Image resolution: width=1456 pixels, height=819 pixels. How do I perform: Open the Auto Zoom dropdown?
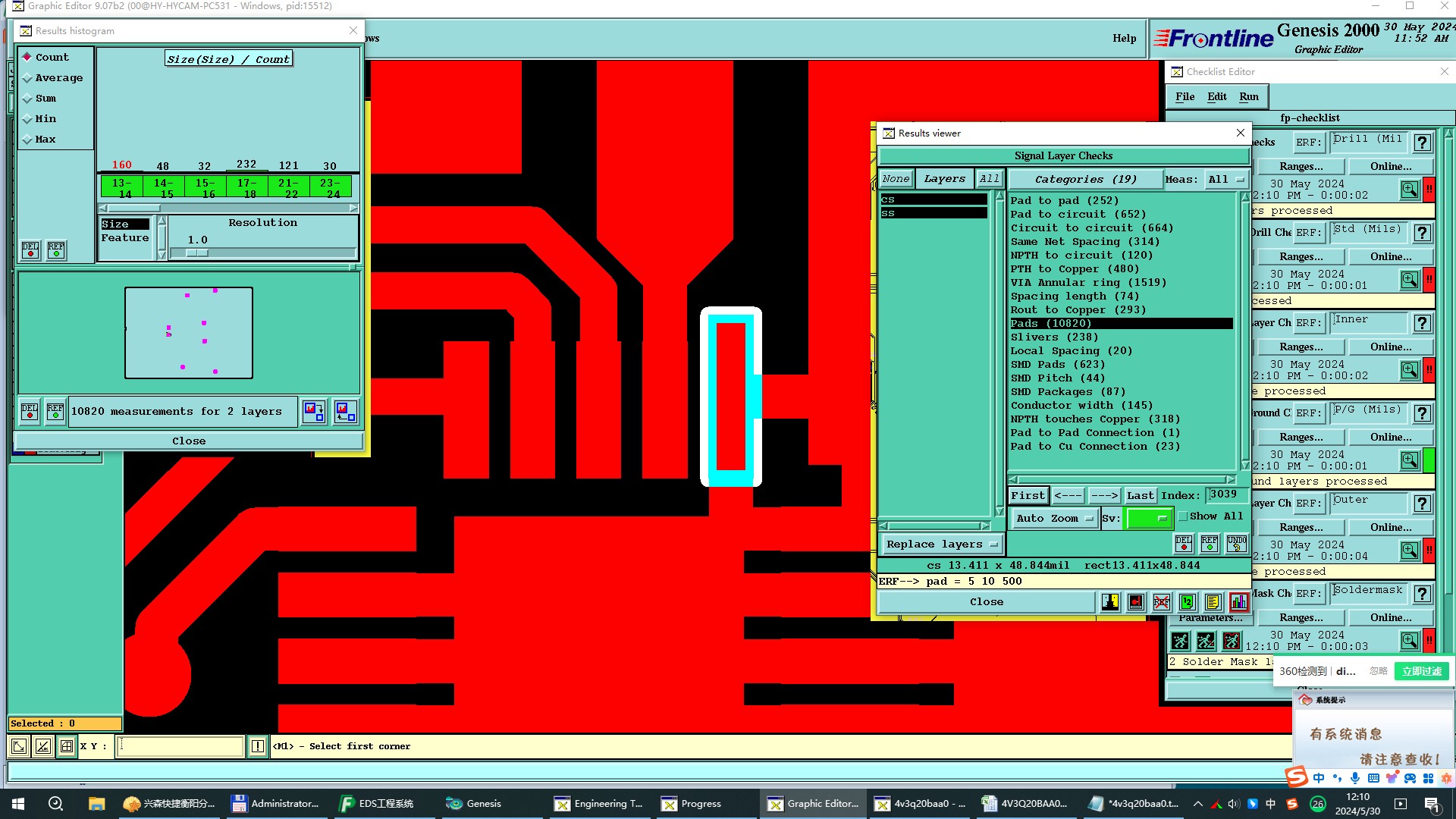pyautogui.click(x=1054, y=519)
